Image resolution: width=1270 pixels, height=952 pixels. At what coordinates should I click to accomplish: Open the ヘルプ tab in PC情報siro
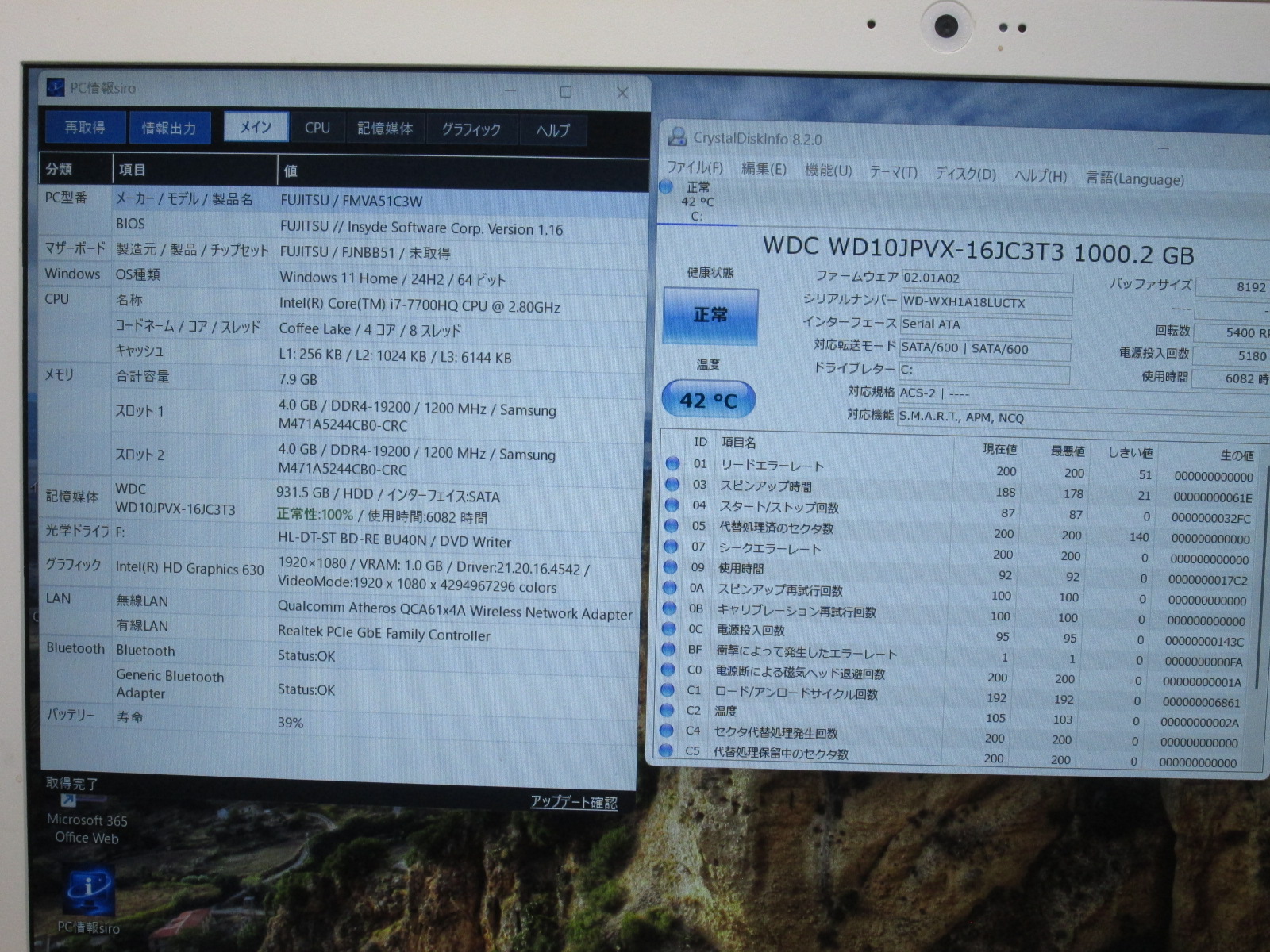[x=552, y=130]
